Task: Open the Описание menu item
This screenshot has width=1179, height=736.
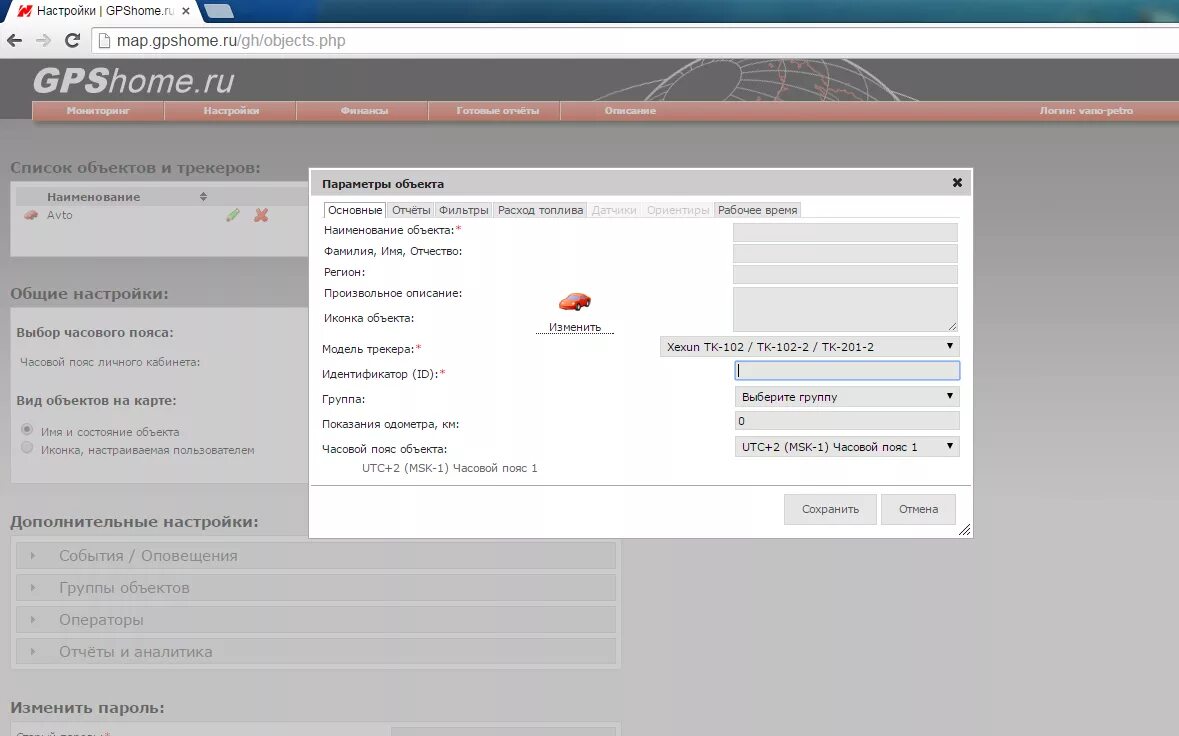Action: pyautogui.click(x=630, y=111)
